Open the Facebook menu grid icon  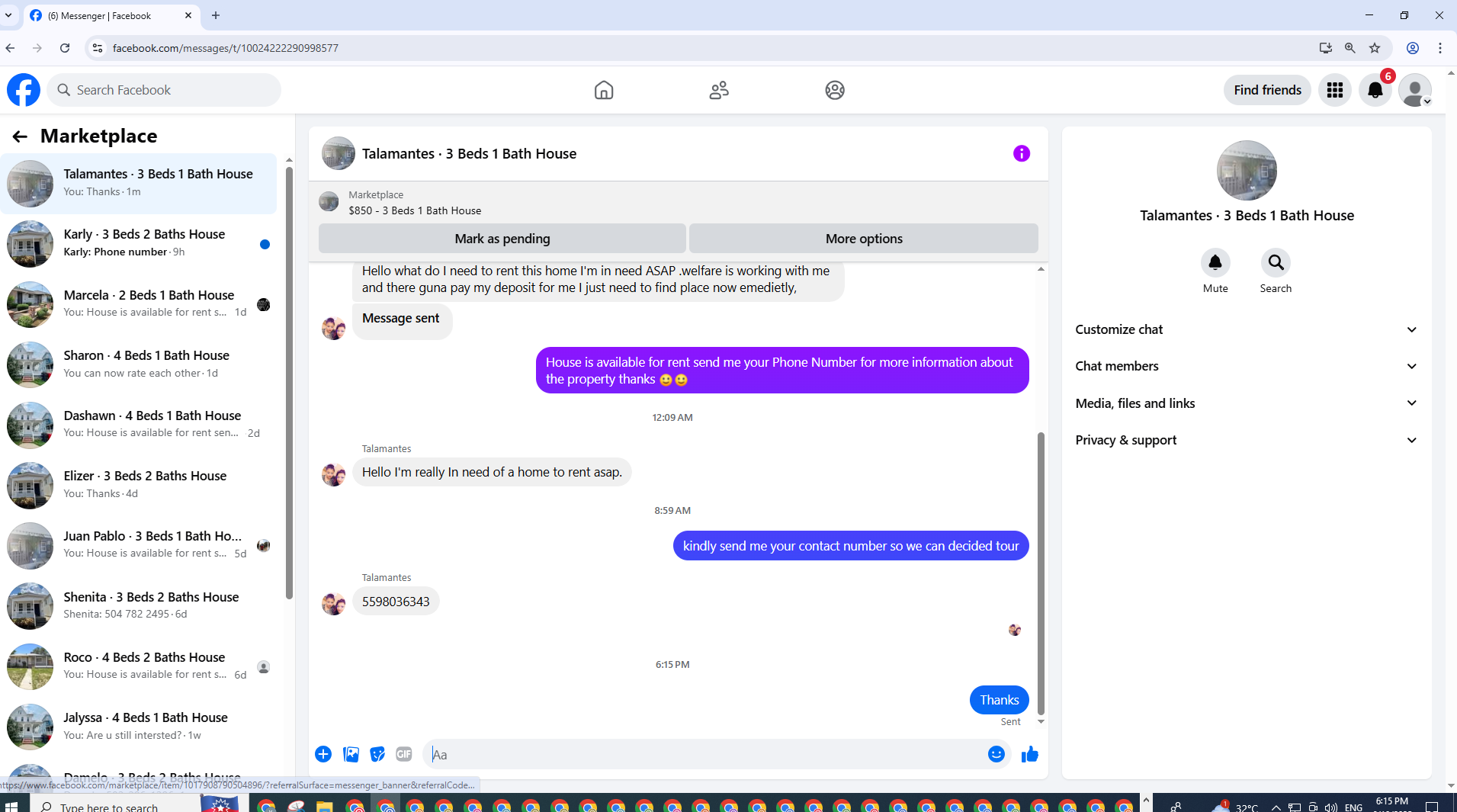(1335, 90)
